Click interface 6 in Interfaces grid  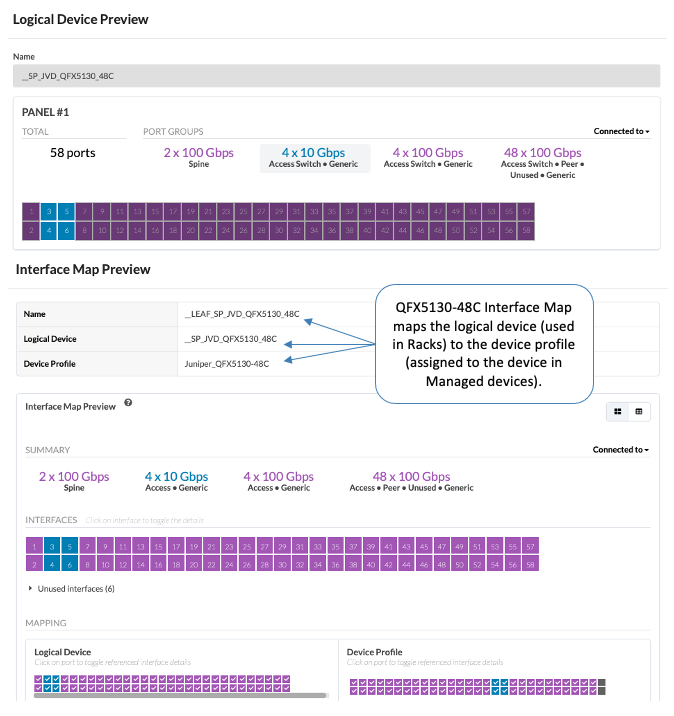(69, 564)
